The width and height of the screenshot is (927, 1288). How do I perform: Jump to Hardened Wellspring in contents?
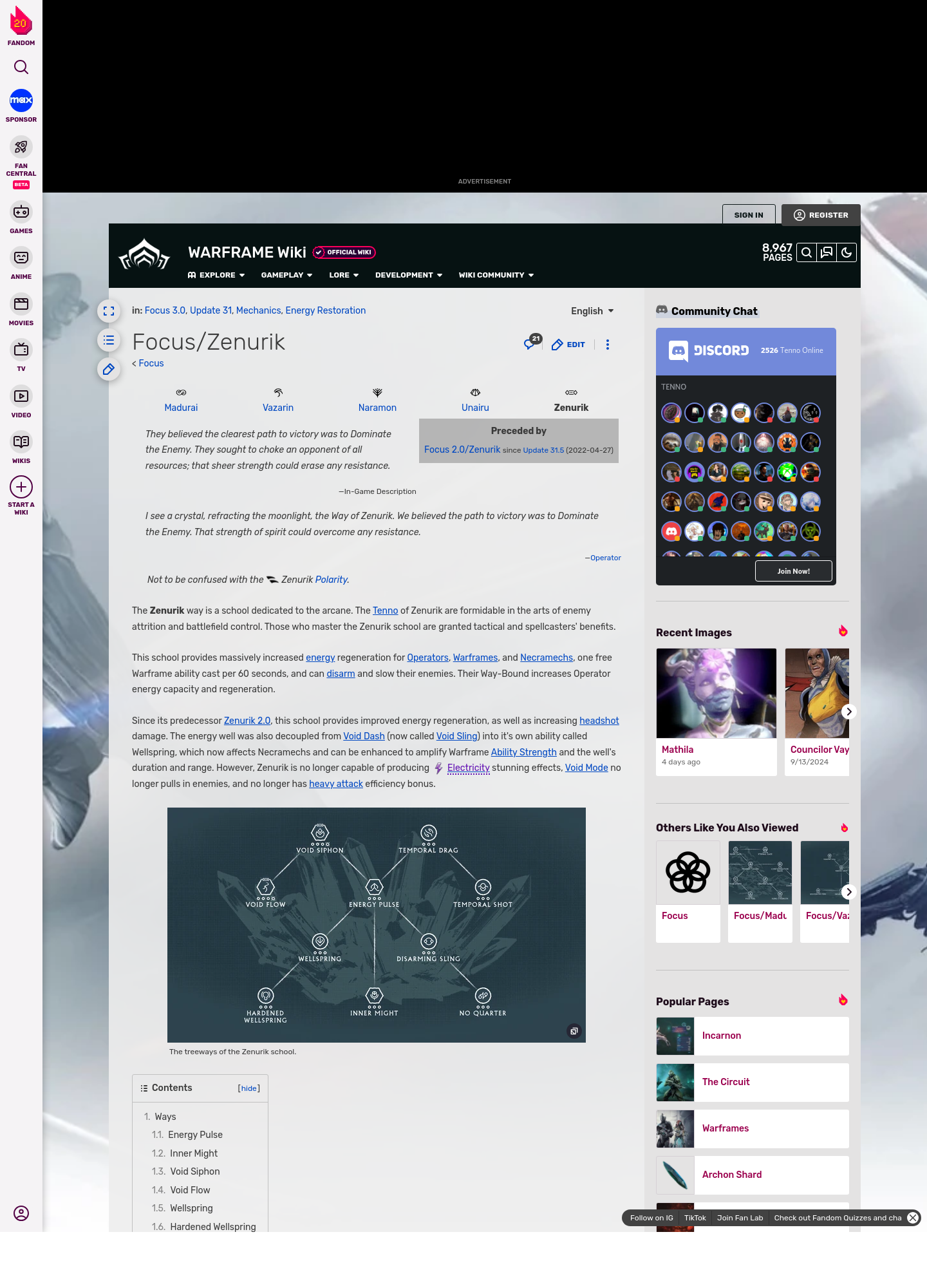[x=212, y=1227]
